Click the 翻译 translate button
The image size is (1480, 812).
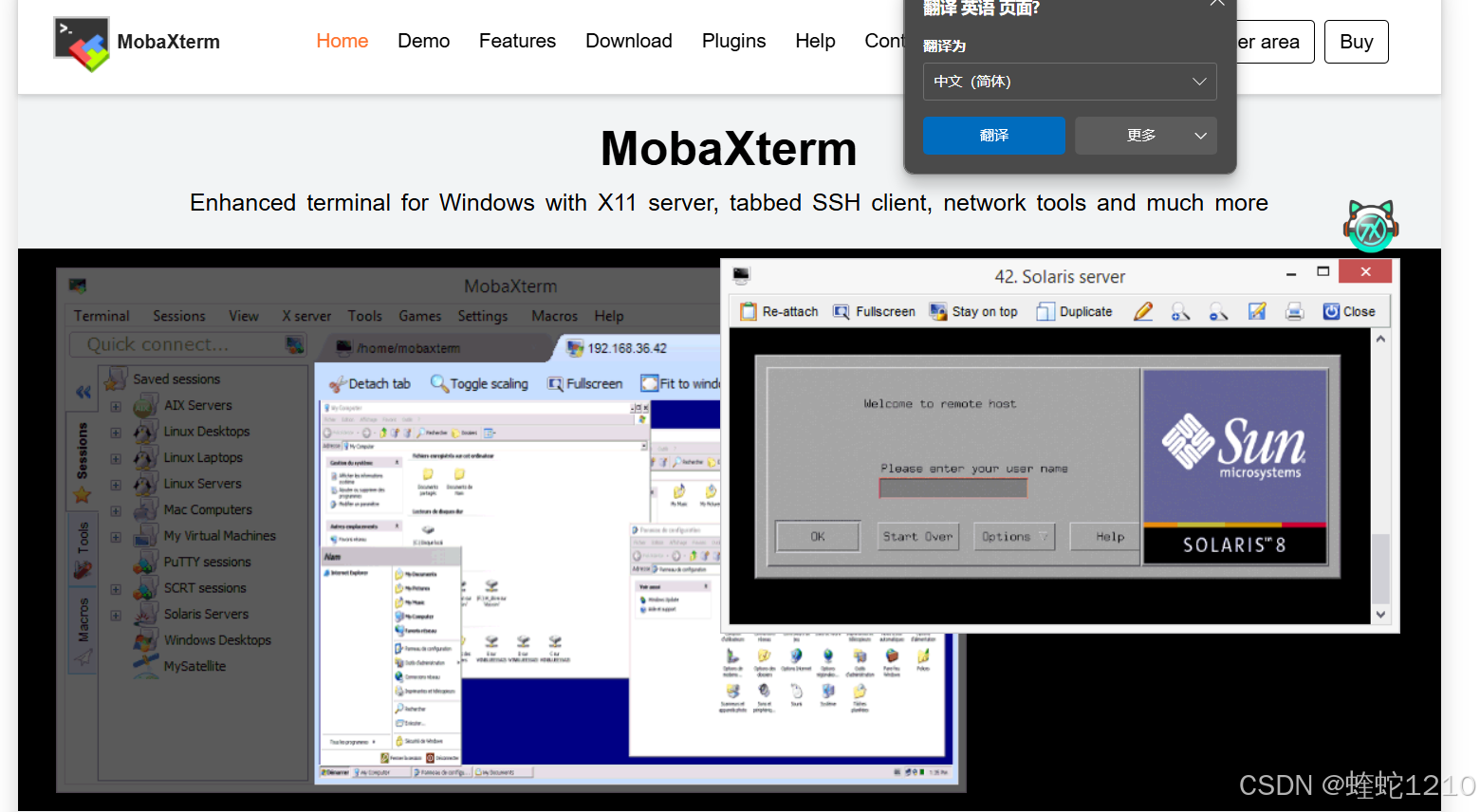994,136
